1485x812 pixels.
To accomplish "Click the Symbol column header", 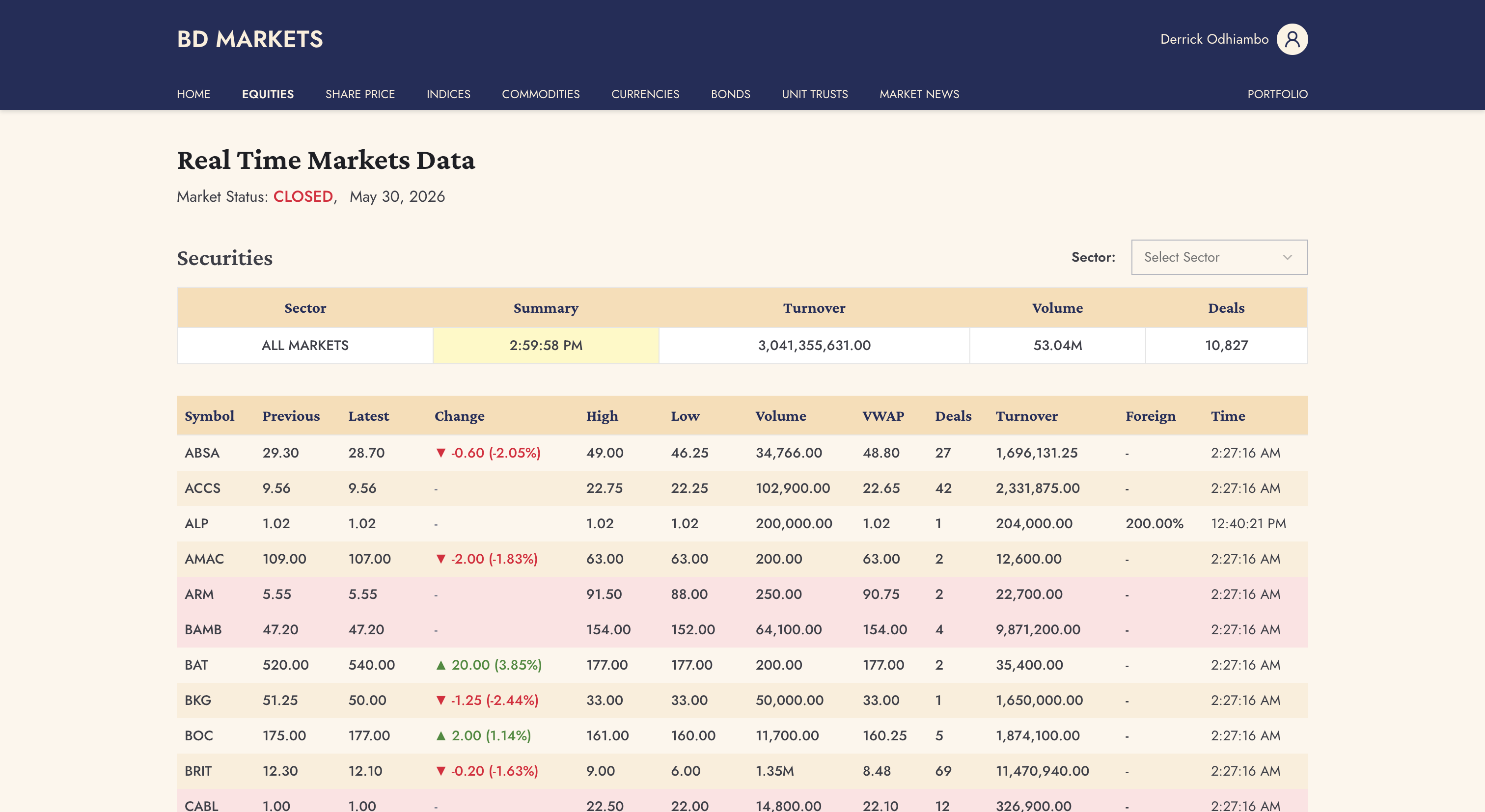I will 209,415.
